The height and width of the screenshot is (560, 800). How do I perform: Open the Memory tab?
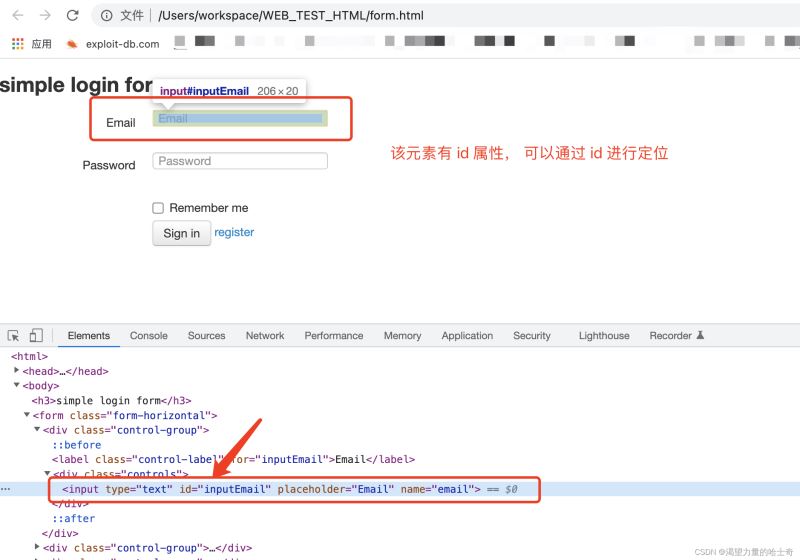pos(403,336)
